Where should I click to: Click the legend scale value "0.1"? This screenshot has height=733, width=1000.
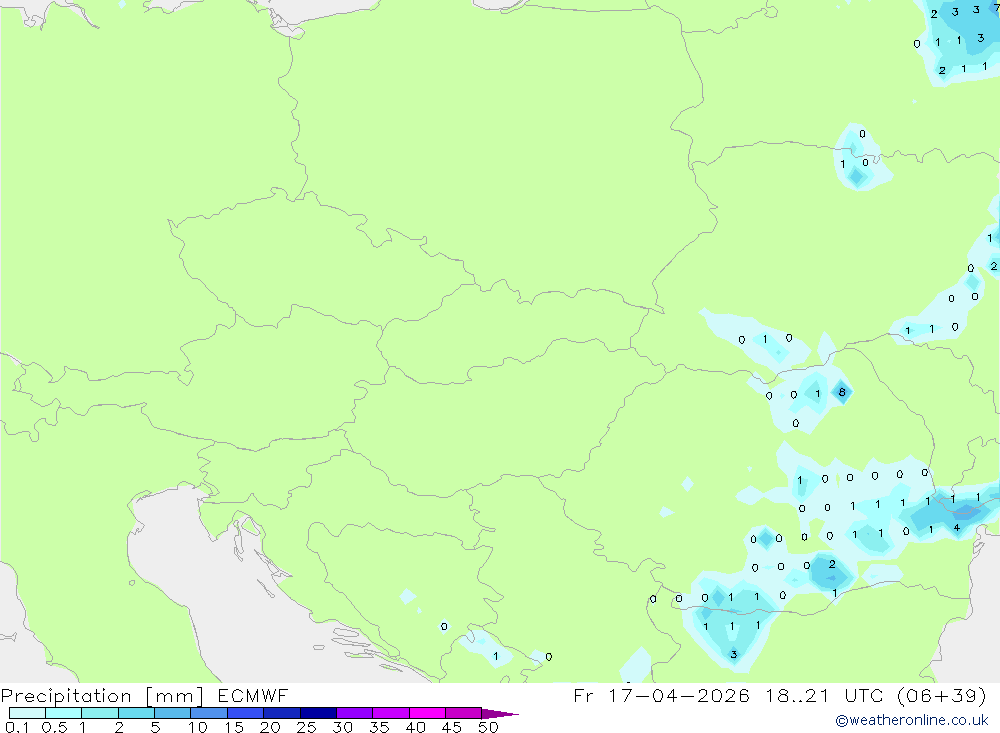coord(17,727)
